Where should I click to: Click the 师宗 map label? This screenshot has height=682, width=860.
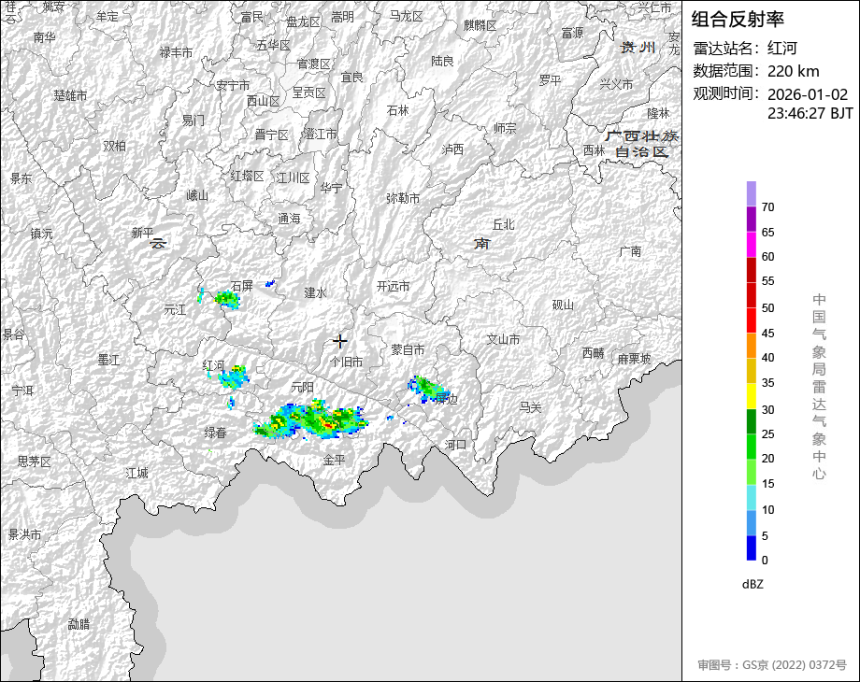pos(505,128)
